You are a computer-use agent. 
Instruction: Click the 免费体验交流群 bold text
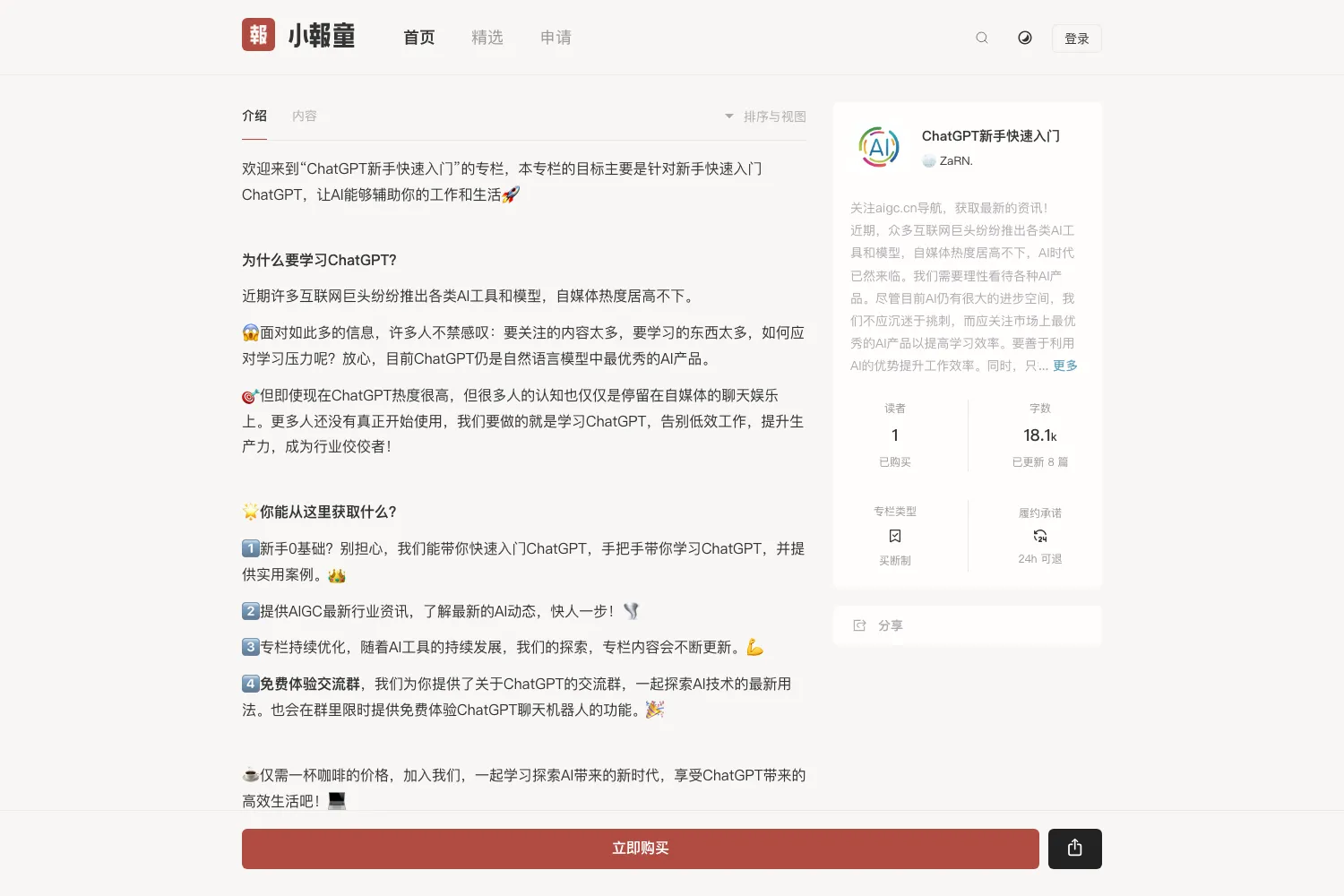(x=310, y=684)
